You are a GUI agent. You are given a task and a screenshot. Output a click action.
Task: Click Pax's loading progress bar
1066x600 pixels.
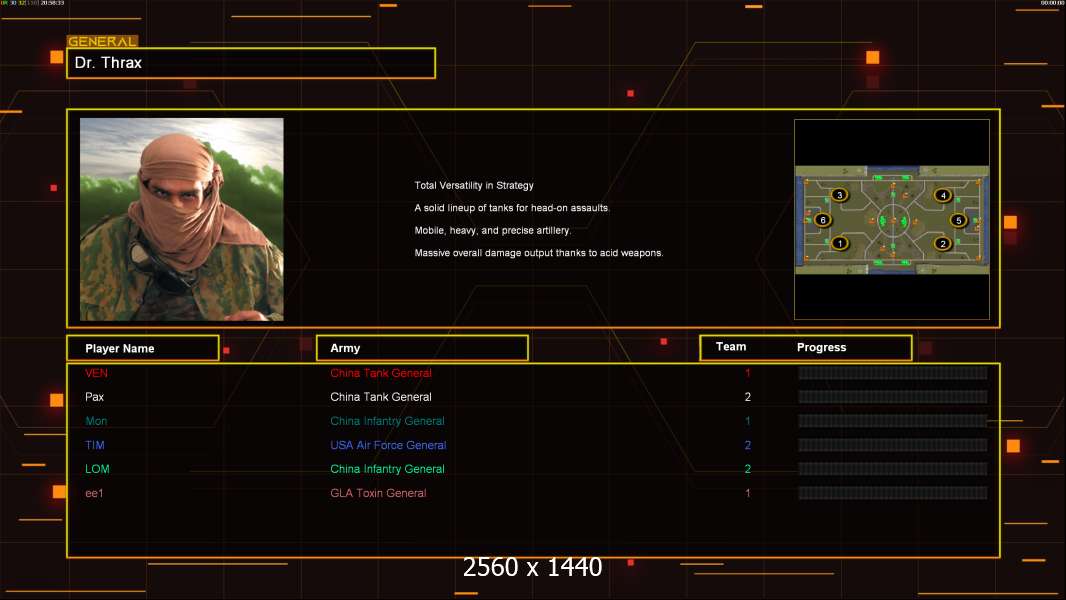(893, 397)
